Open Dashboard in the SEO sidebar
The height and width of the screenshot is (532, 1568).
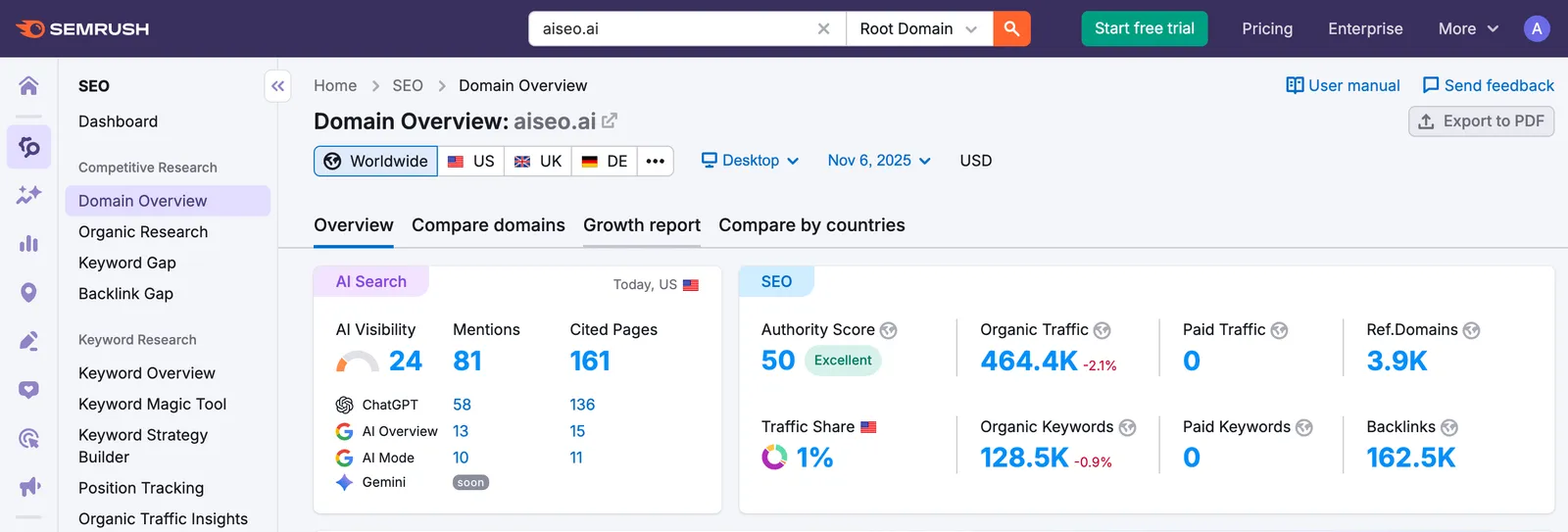119,121
